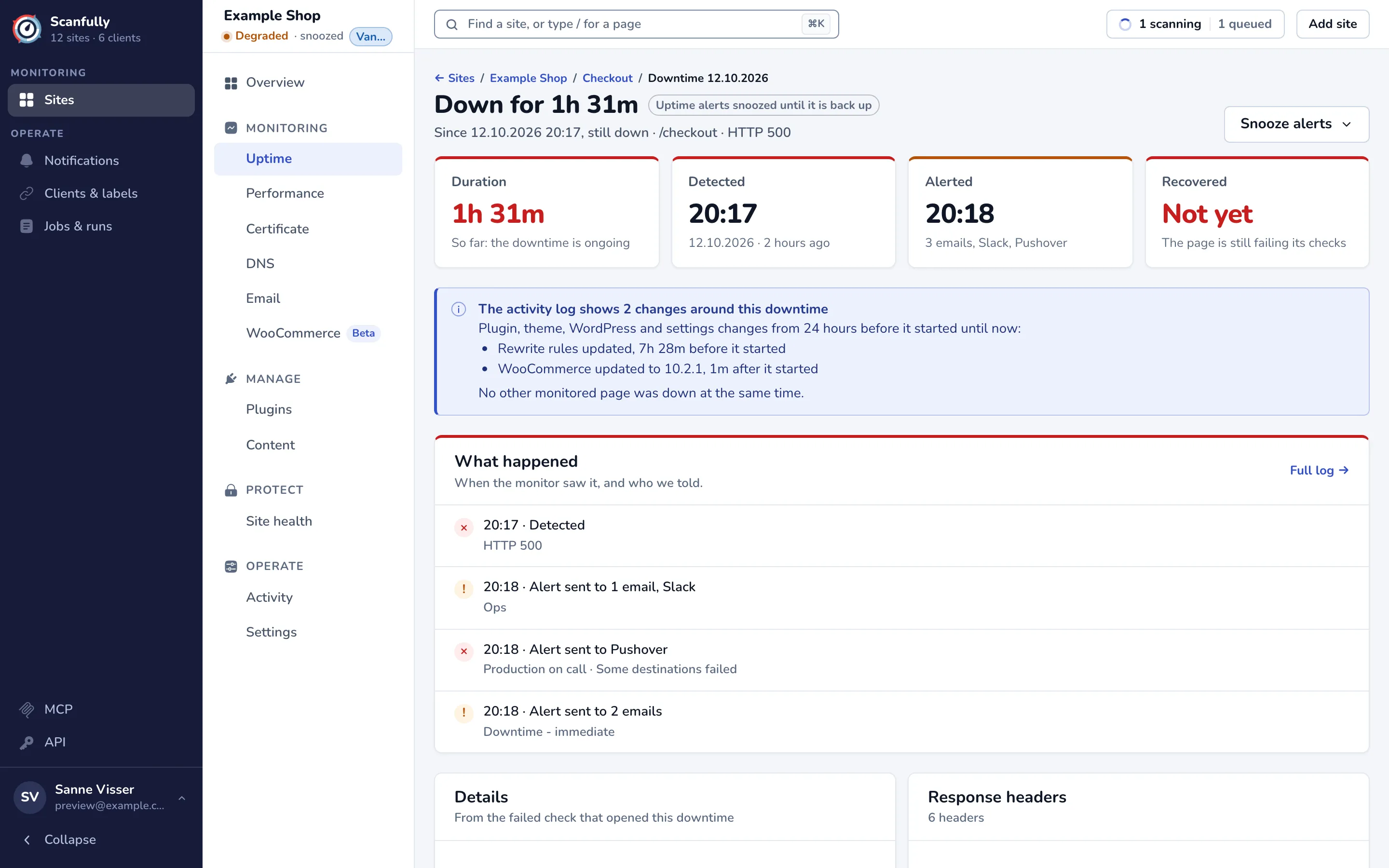Click the Clients & labels link icon
This screenshot has width=1389, height=868.
[27, 193]
